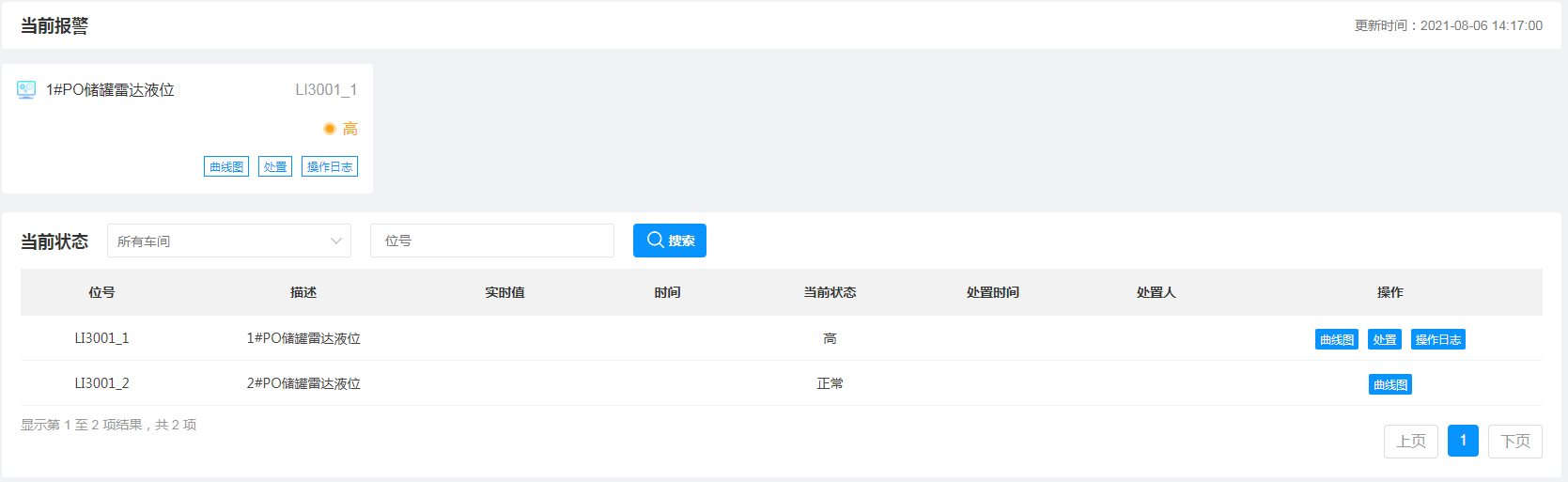The width and height of the screenshot is (1568, 482).
Task: Click the orange high-alarm status dot
Action: [330, 129]
